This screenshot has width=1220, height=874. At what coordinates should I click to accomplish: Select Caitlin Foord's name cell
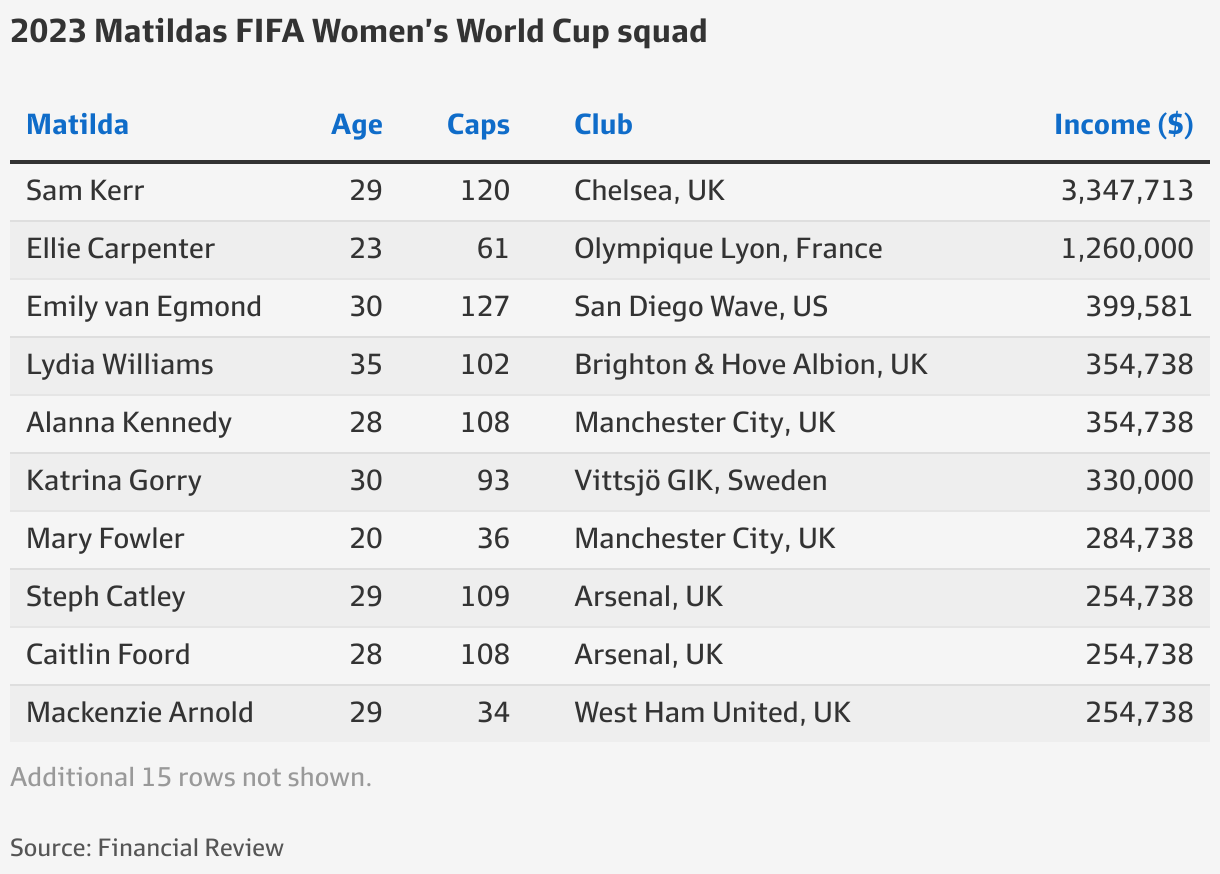[108, 654]
